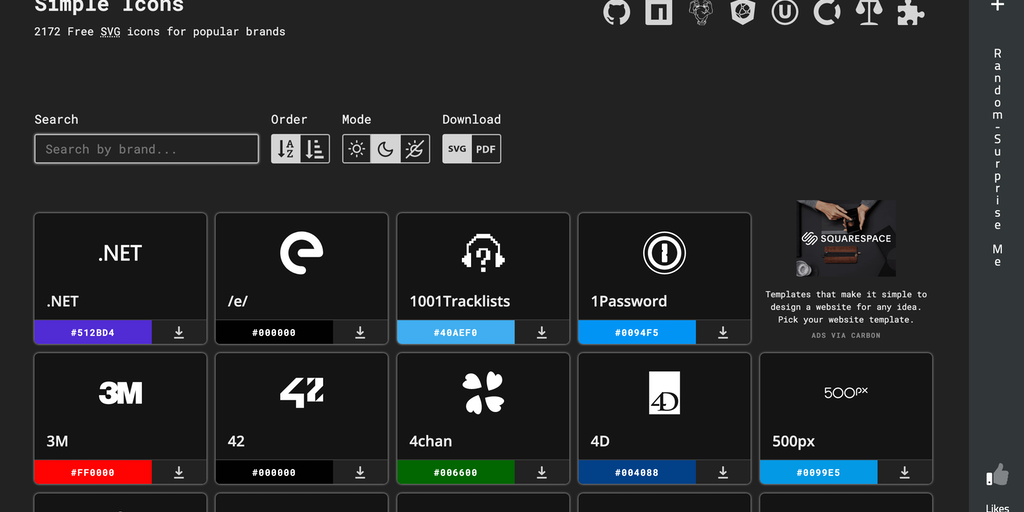Copy the 3M color #FF0000
Screen dimensions: 1024x512
coord(93,472)
